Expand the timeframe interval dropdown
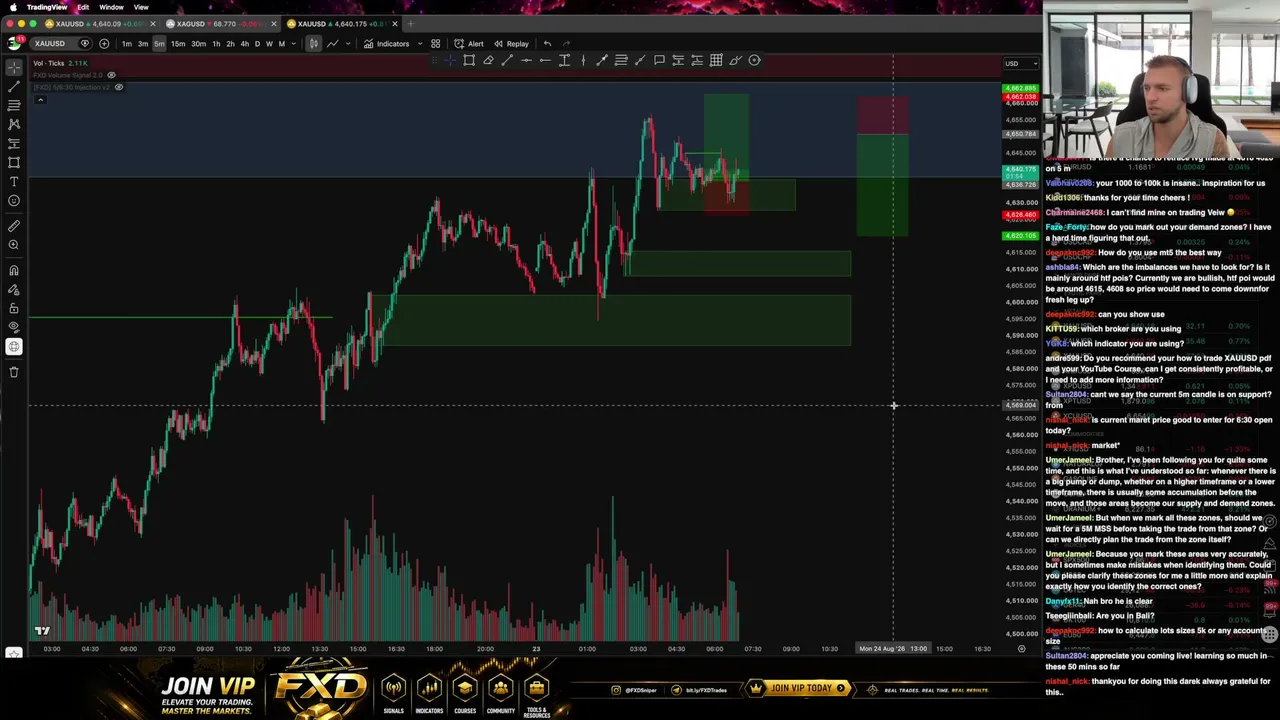This screenshot has width=1280, height=720. (x=293, y=44)
